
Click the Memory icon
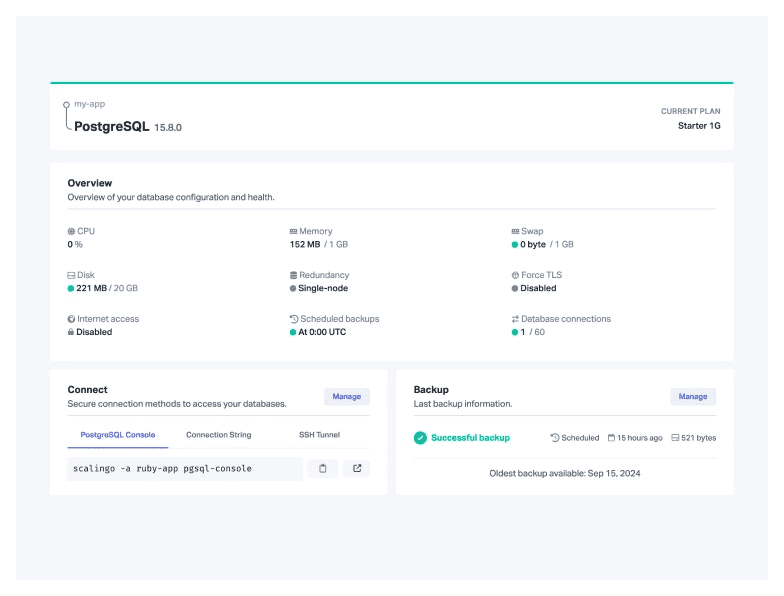point(294,232)
